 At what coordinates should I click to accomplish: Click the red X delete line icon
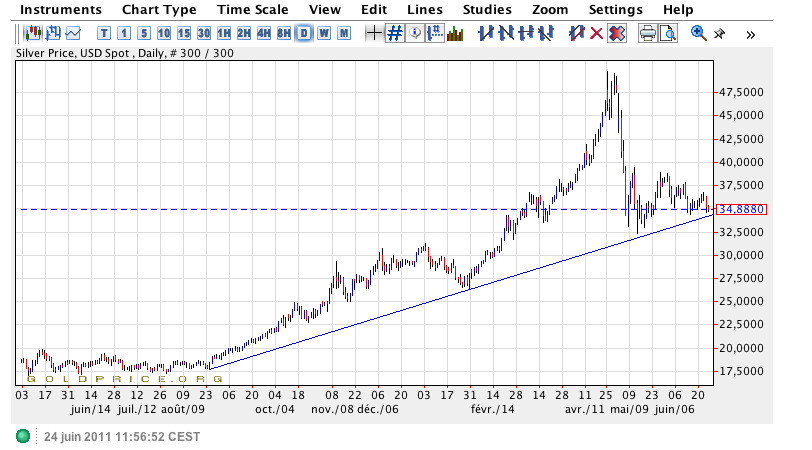pyautogui.click(x=597, y=33)
